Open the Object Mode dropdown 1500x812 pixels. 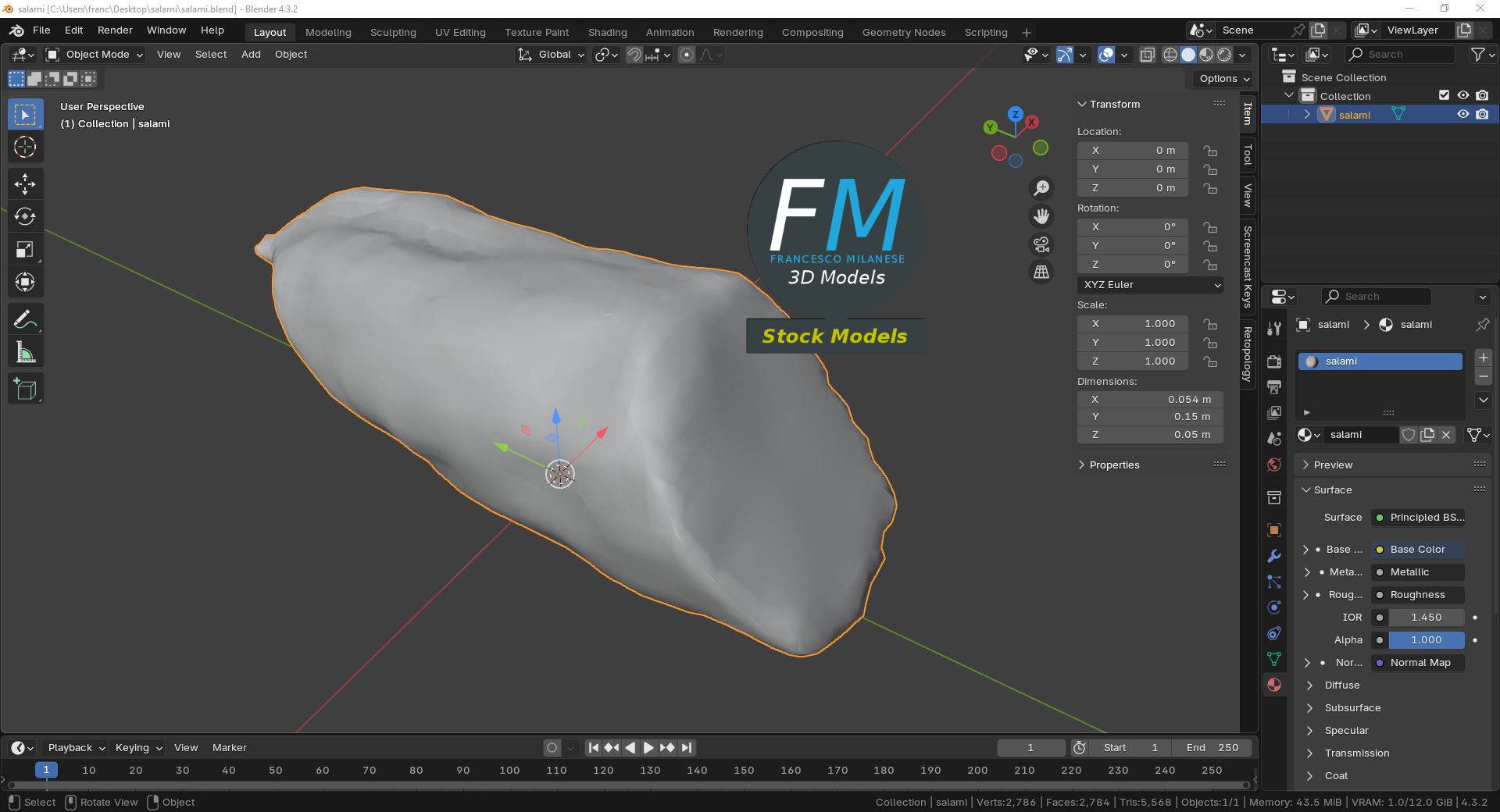[95, 55]
